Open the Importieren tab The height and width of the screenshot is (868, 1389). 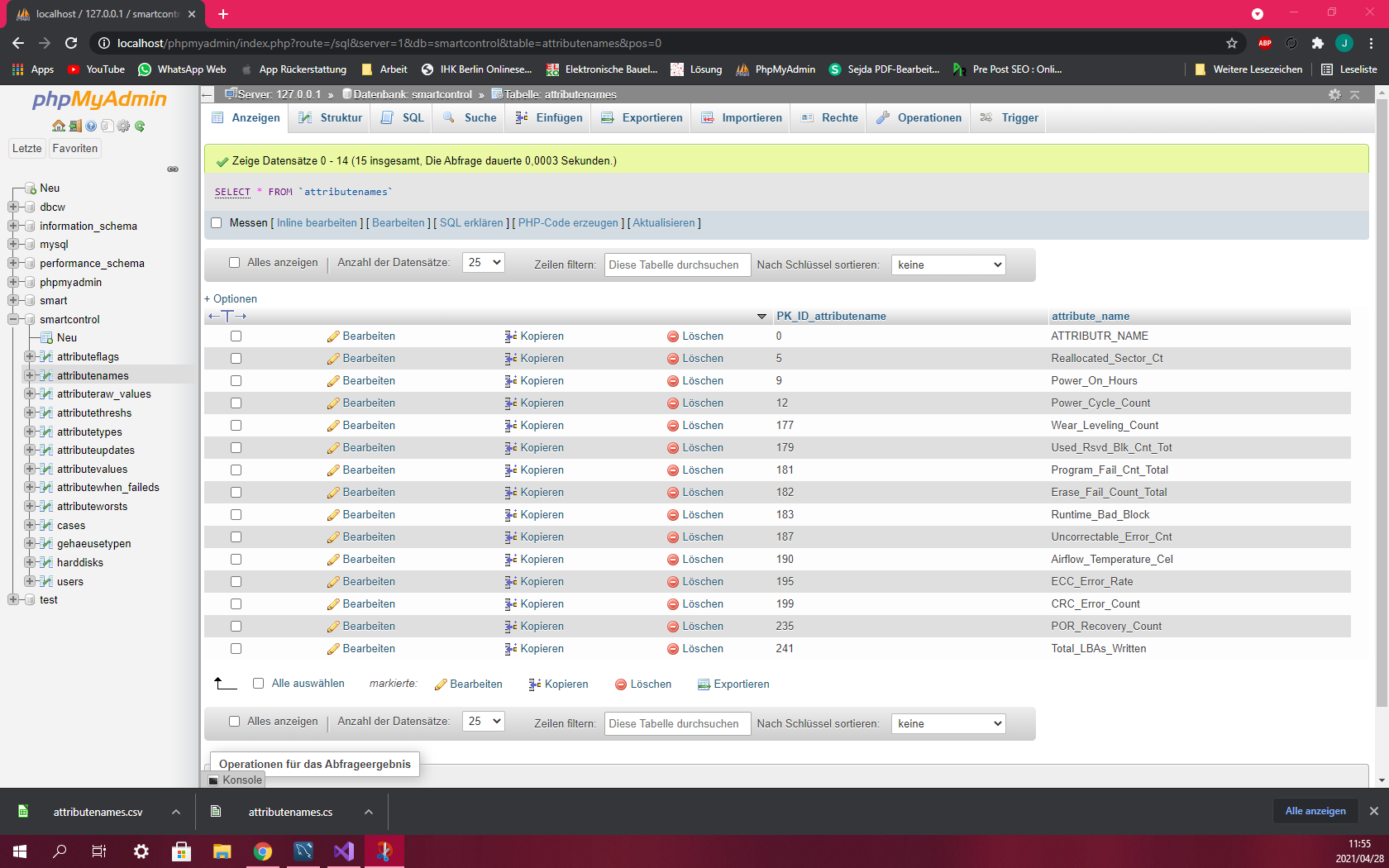(x=741, y=118)
